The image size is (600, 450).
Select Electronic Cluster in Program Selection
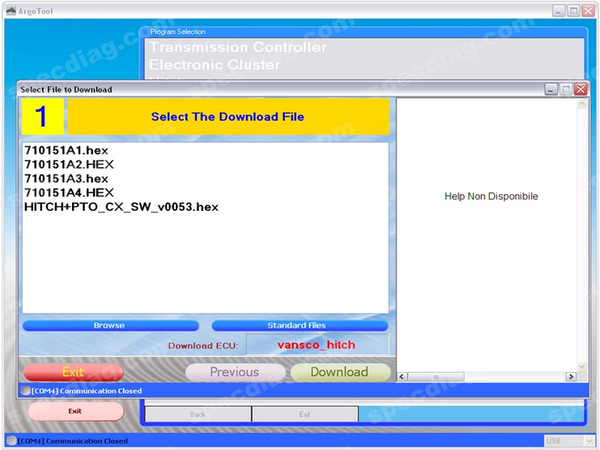215,65
